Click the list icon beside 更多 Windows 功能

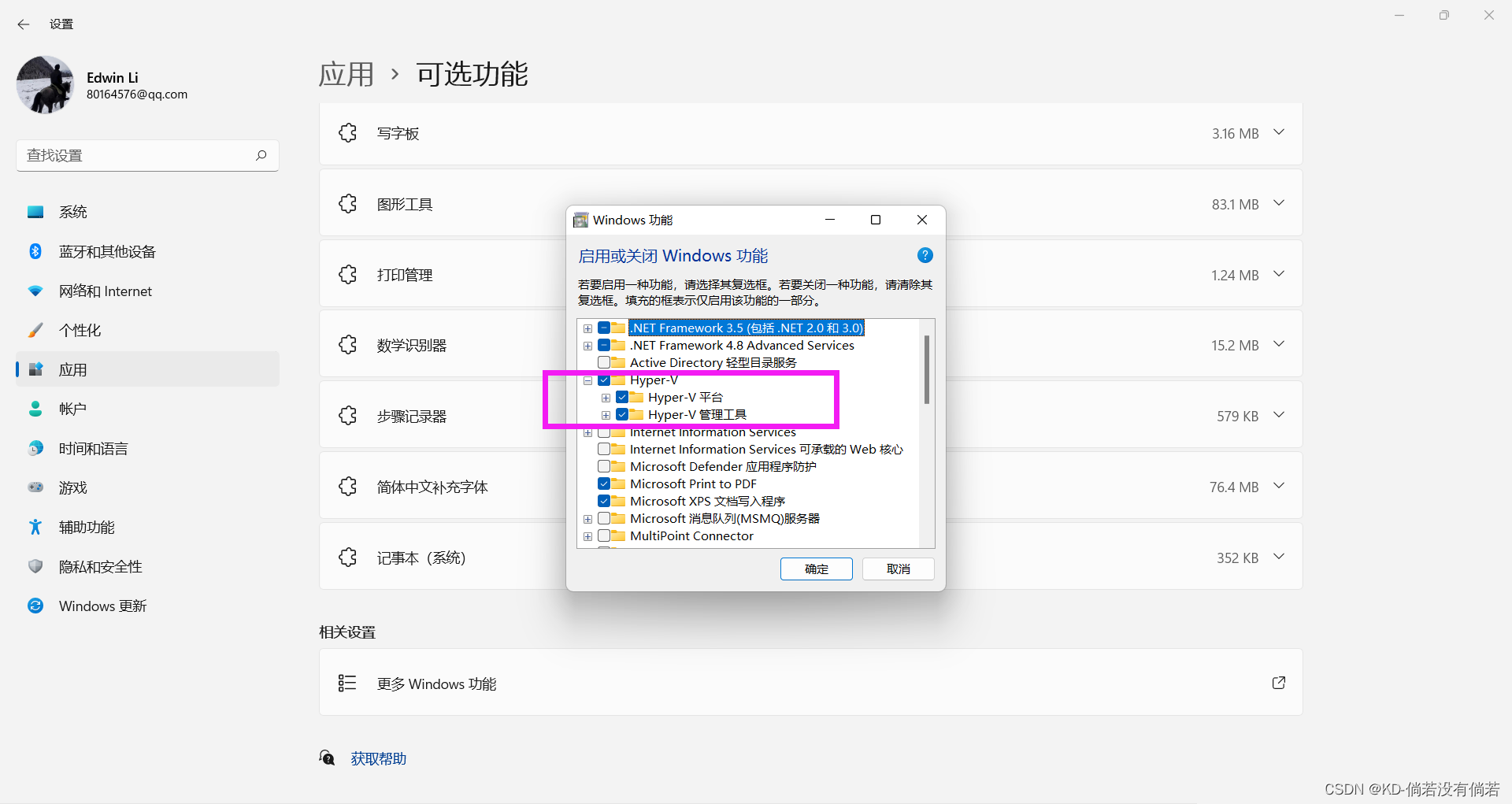click(x=347, y=683)
